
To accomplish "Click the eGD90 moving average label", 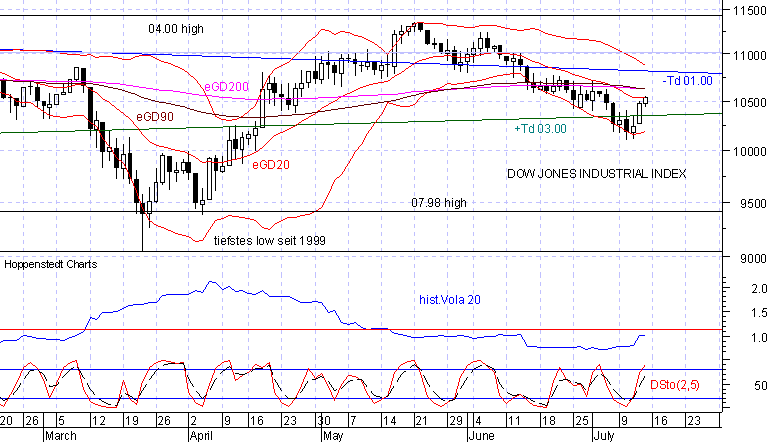I will (156, 117).
